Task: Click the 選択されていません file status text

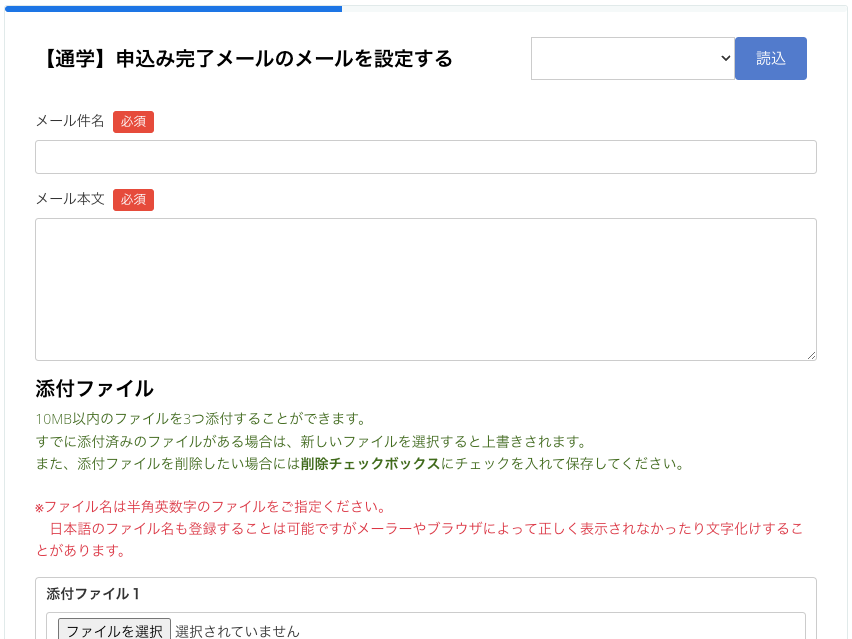Action: click(x=237, y=631)
